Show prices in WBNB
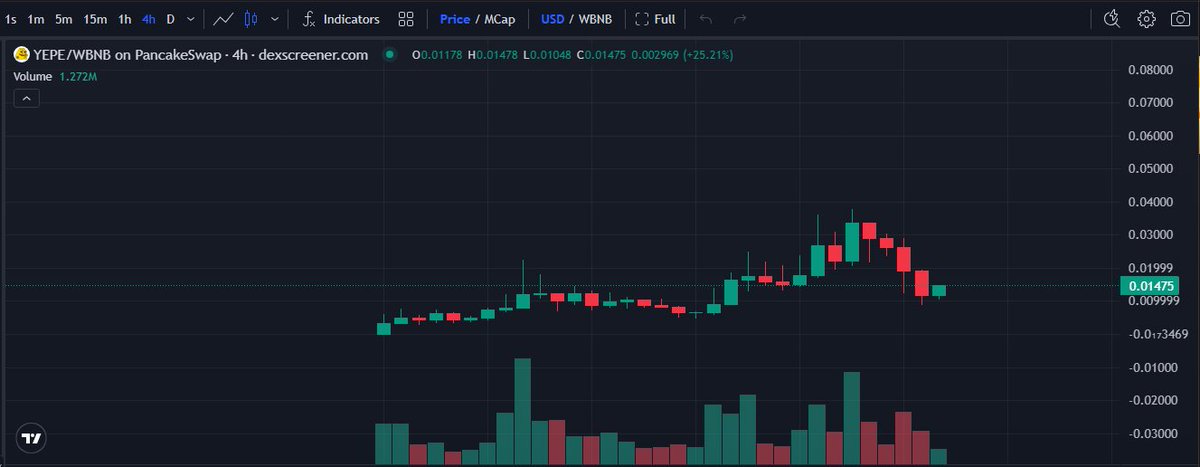Image resolution: width=1200 pixels, height=467 pixels. [596, 19]
